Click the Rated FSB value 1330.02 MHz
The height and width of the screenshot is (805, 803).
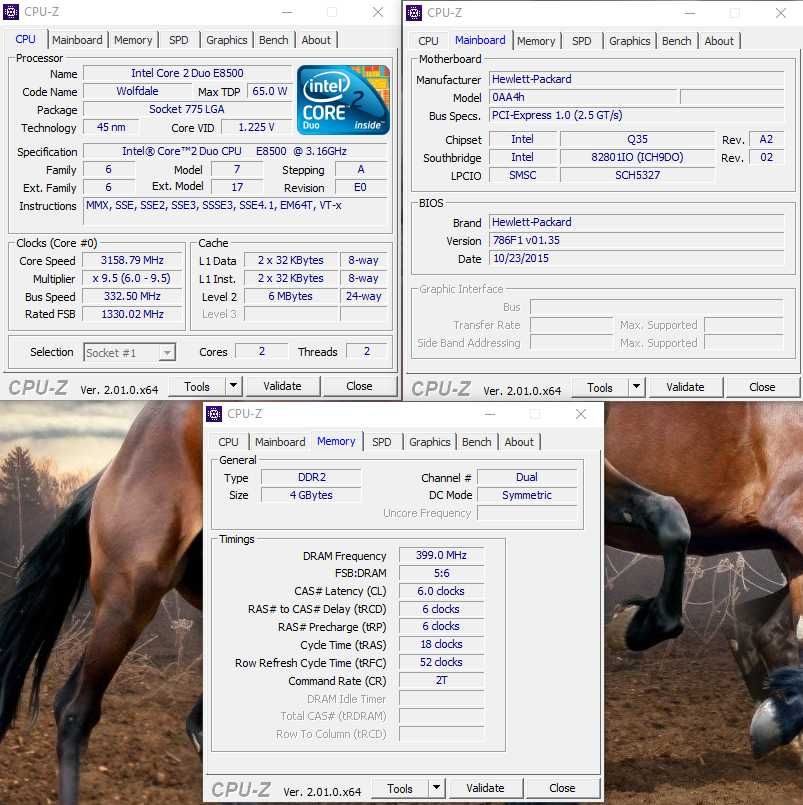pyautogui.click(x=132, y=314)
